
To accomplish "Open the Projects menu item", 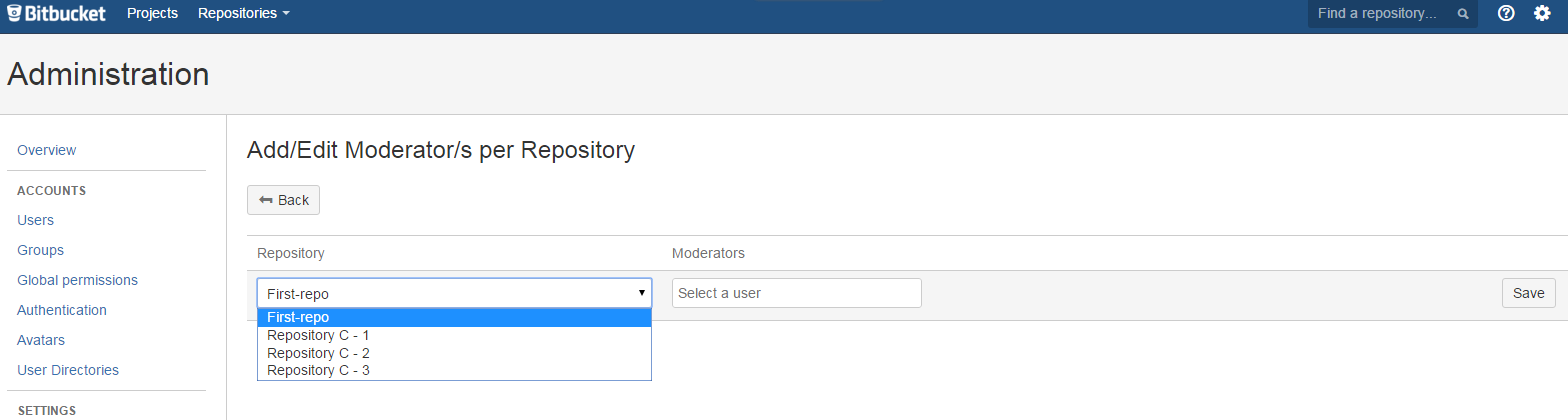I will tap(152, 13).
